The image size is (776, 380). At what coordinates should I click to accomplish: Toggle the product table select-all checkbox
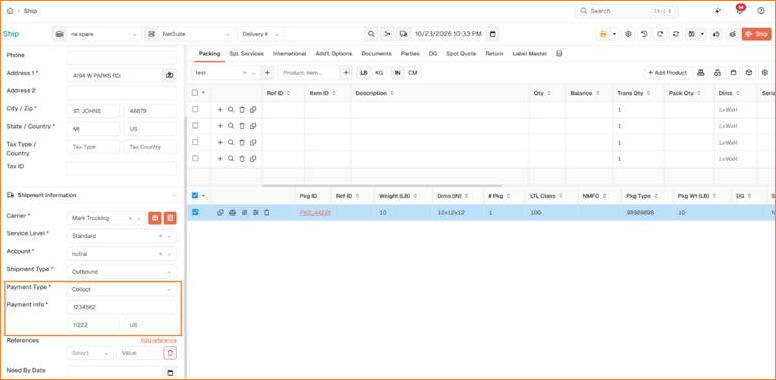pyautogui.click(x=194, y=93)
